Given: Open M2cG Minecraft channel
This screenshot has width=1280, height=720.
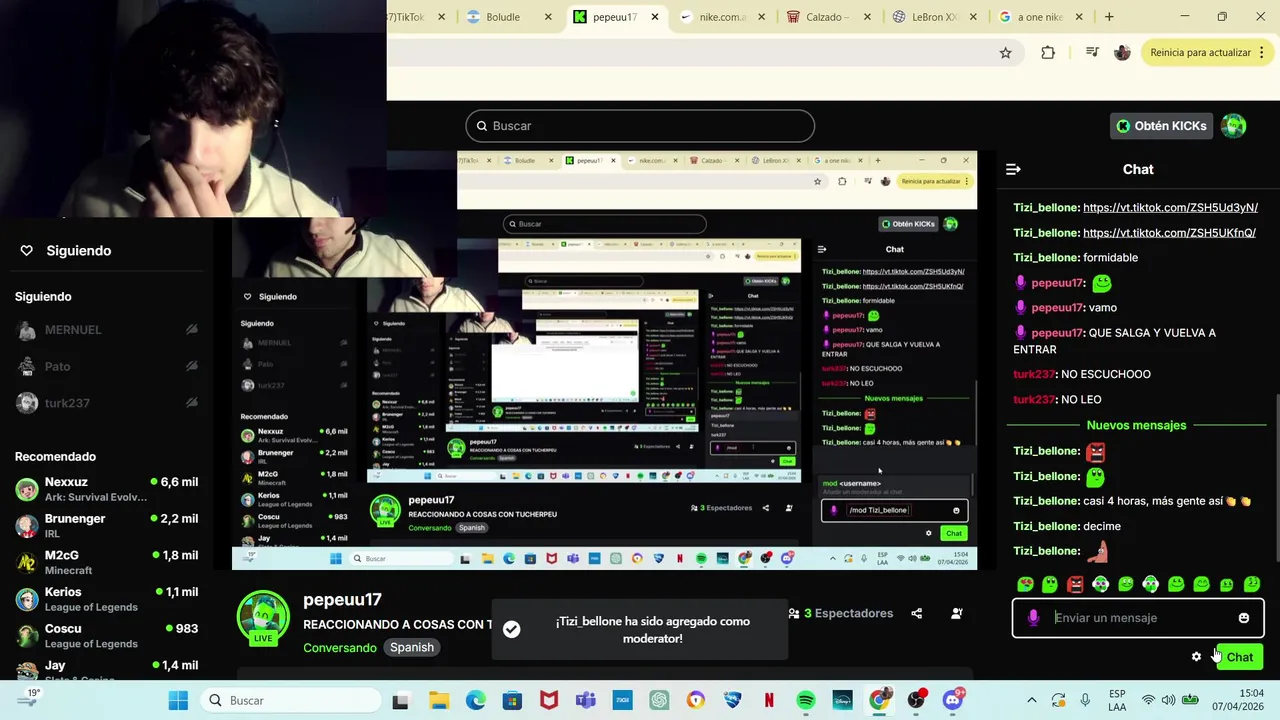Looking at the screenshot, I should [x=107, y=562].
